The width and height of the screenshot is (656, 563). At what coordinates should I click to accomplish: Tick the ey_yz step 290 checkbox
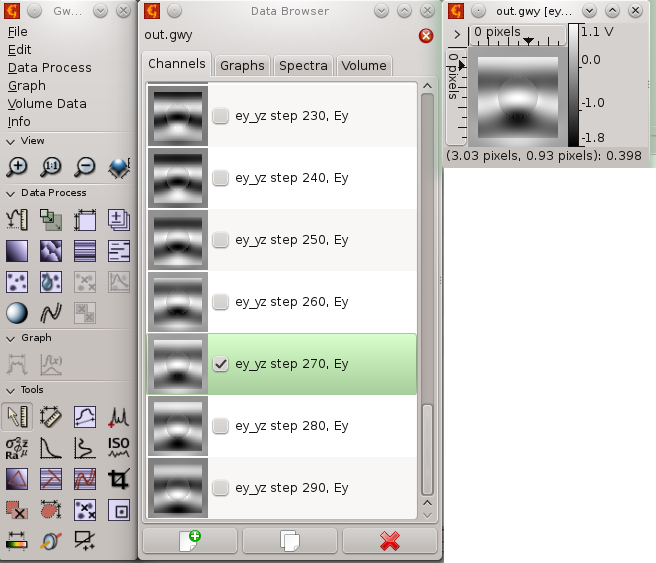click(221, 488)
